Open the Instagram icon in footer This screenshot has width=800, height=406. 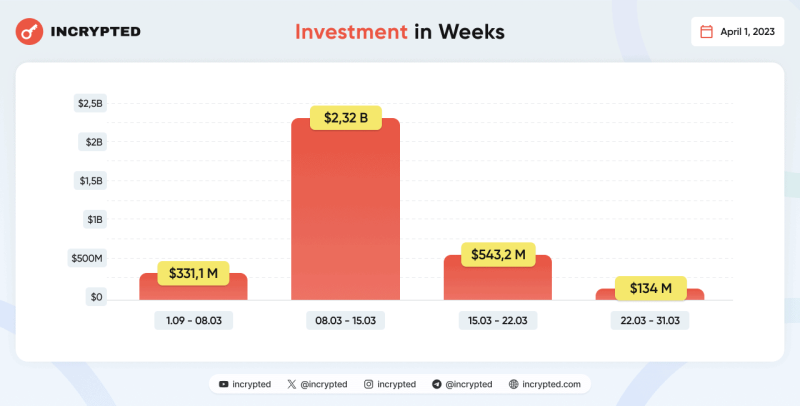[368, 384]
